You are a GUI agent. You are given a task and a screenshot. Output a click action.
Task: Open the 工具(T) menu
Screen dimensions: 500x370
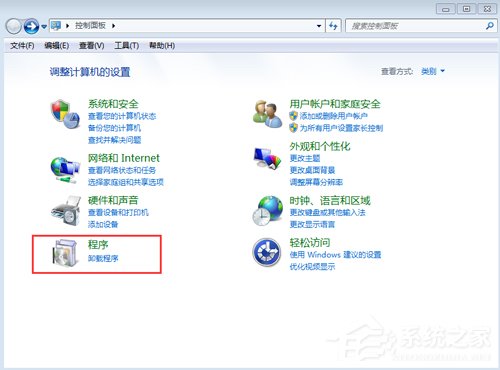[127, 45]
